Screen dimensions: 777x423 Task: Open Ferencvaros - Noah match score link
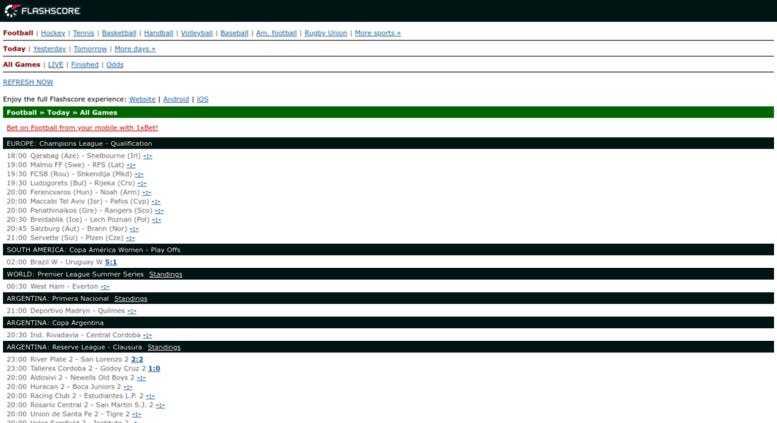pyautogui.click(x=147, y=193)
